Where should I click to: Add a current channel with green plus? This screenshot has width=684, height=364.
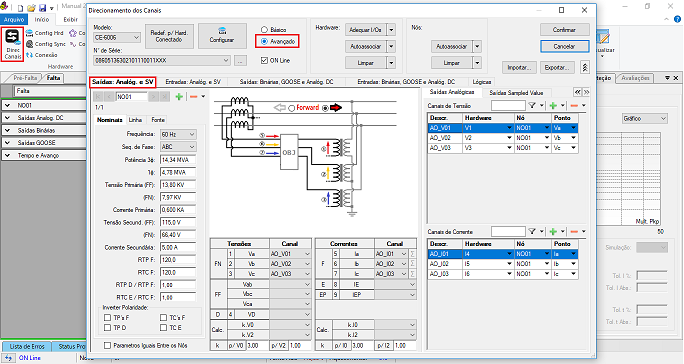tap(553, 231)
